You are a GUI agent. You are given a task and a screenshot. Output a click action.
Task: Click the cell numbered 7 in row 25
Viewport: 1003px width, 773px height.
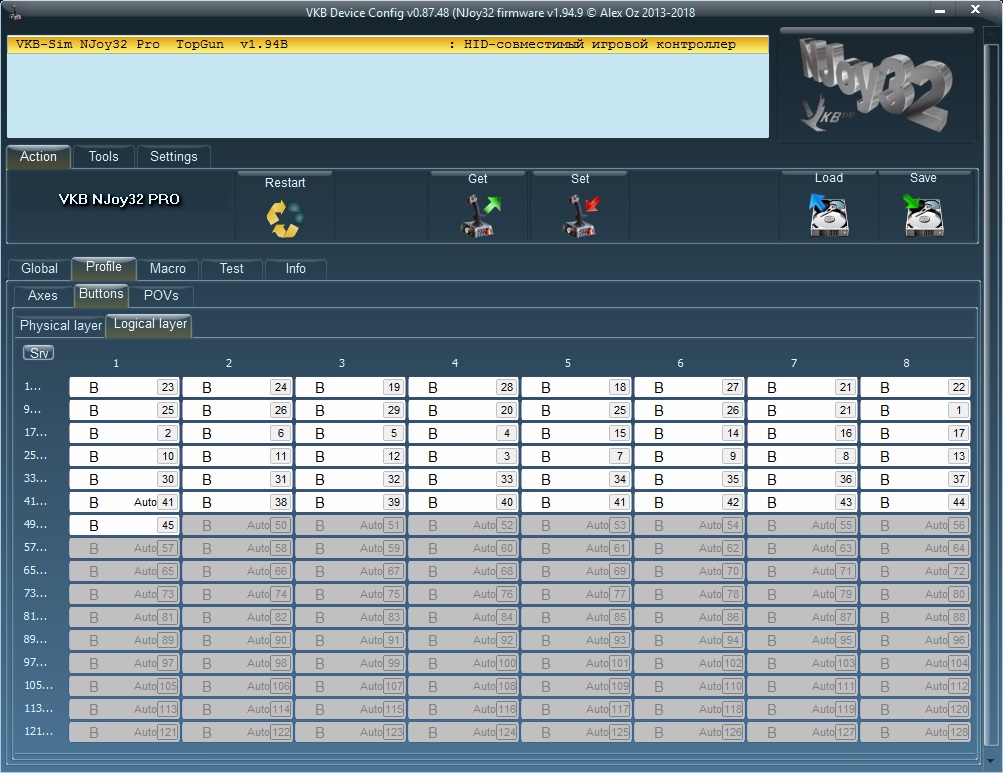(x=576, y=456)
